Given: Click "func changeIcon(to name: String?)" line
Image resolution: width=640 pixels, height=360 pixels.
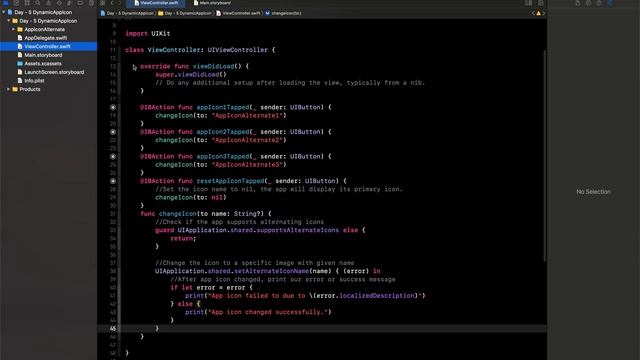Looking at the screenshot, I should [x=206, y=214].
